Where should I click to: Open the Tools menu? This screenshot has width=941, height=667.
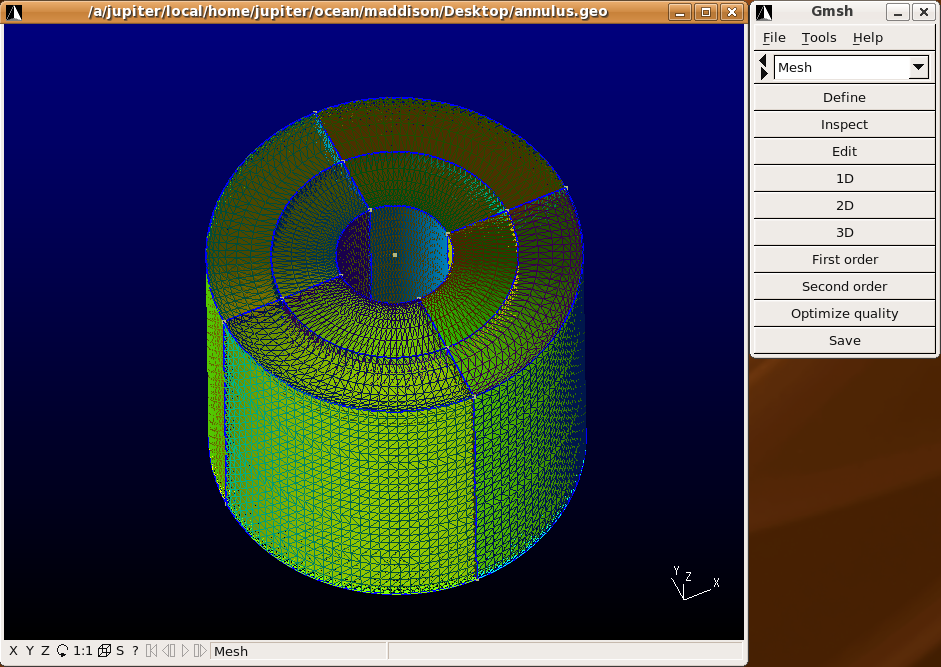pyautogui.click(x=818, y=38)
